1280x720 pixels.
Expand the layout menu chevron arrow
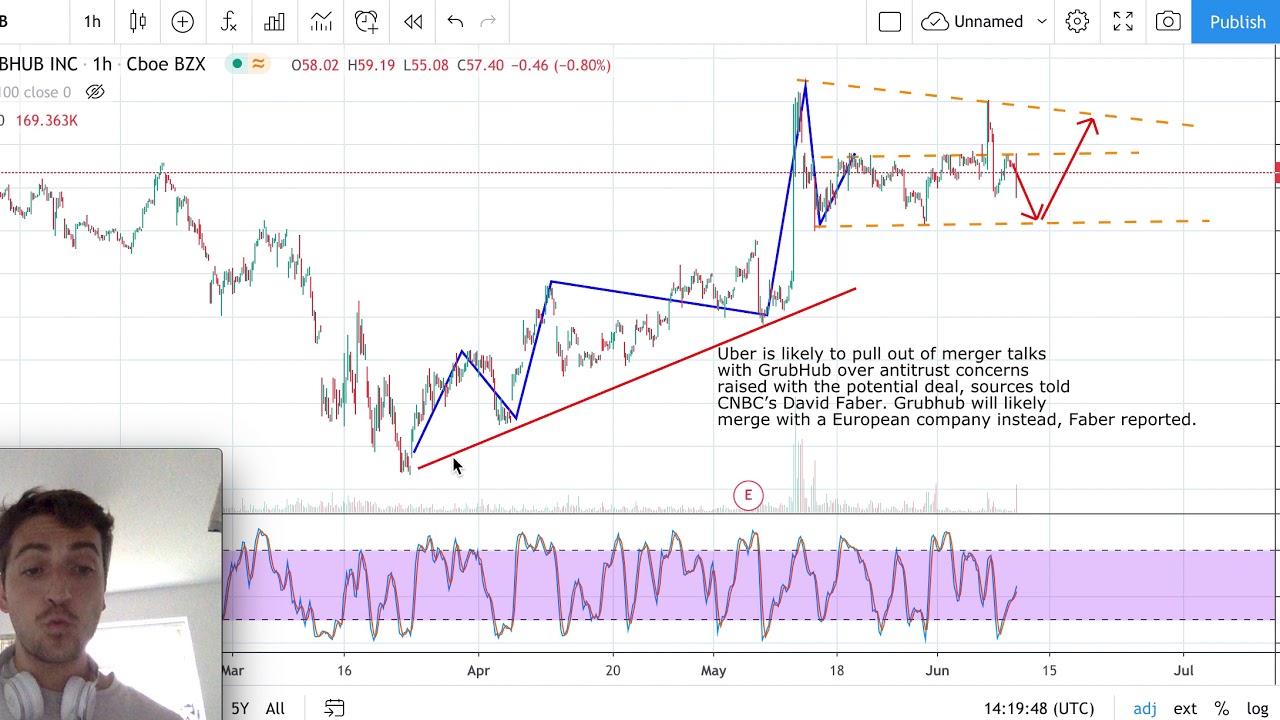pyautogui.click(x=1041, y=22)
